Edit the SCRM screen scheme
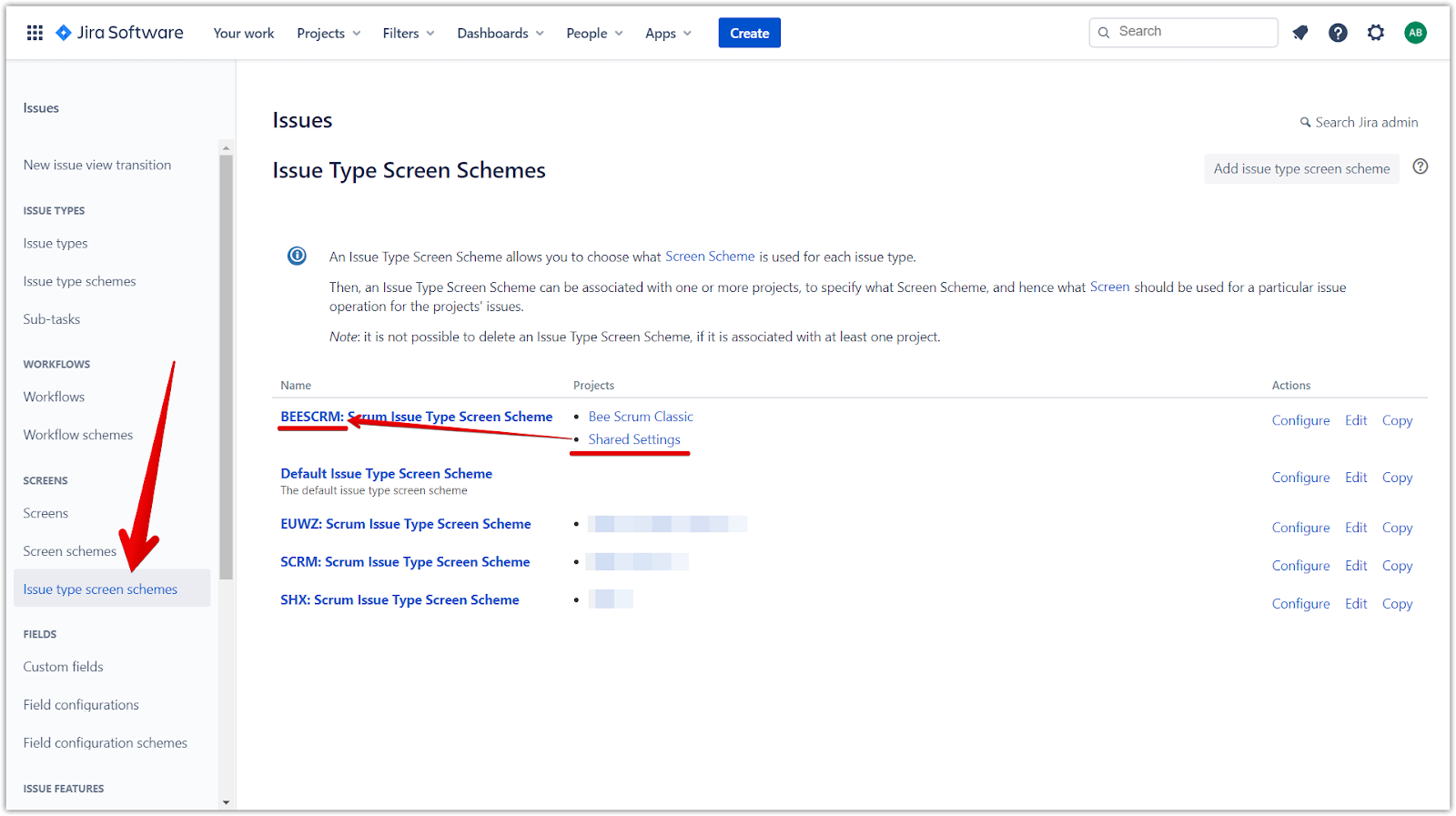 click(x=1356, y=566)
